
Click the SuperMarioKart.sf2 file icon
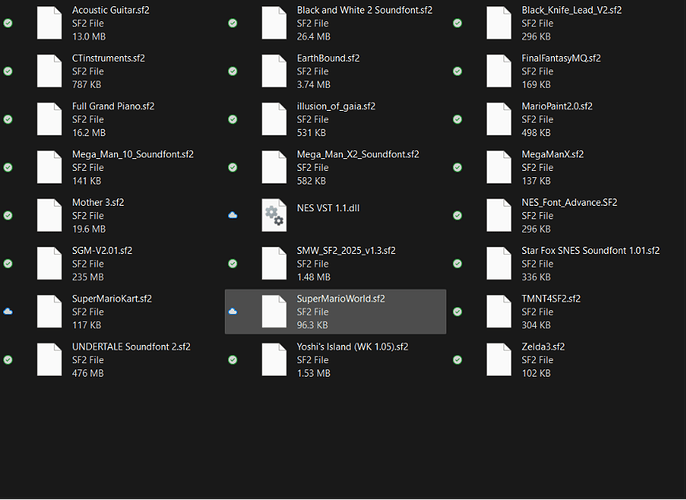[x=49, y=311]
